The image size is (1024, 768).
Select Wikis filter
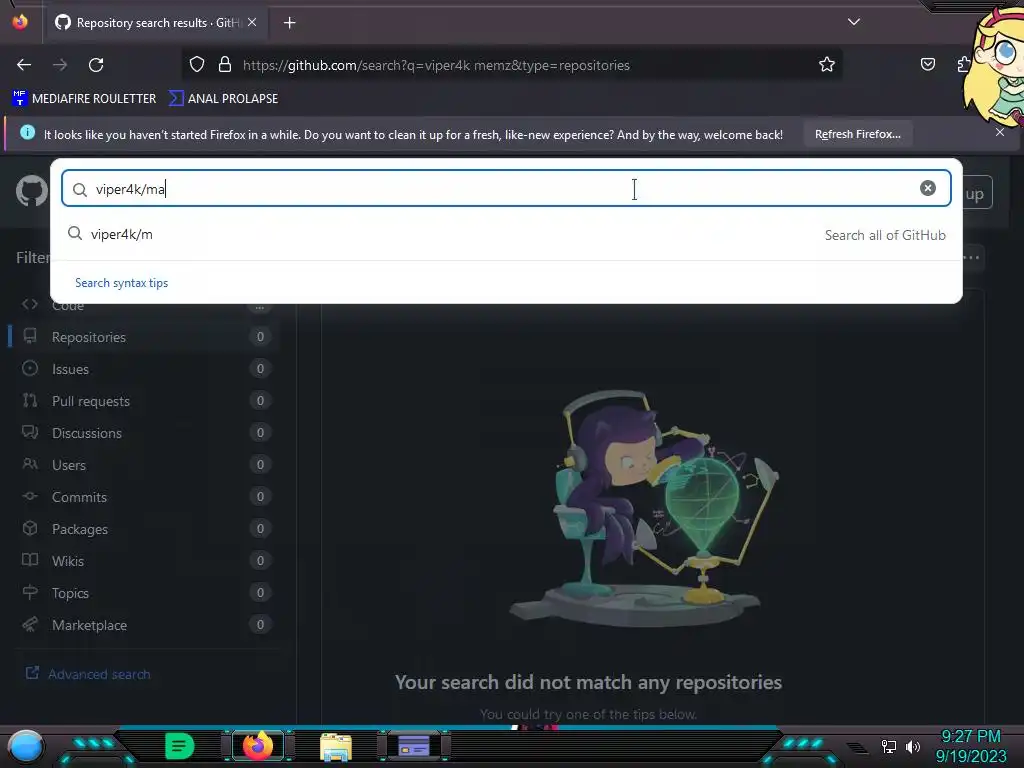click(145, 561)
